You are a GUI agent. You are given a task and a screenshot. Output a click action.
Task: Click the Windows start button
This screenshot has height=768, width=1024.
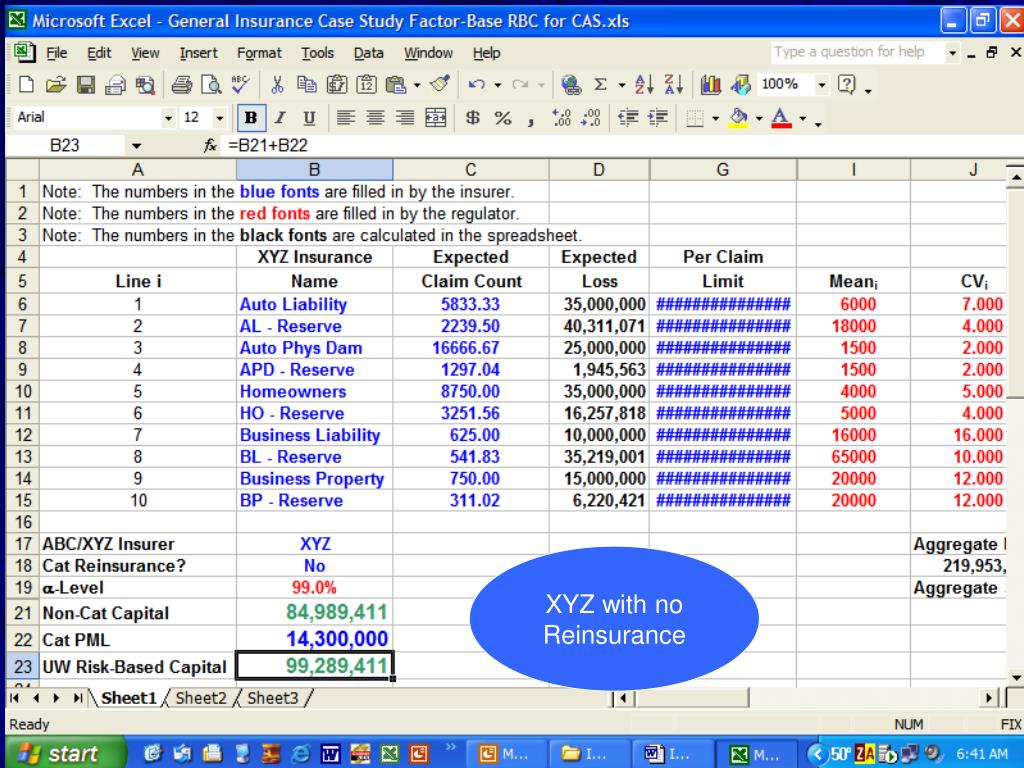[62, 754]
